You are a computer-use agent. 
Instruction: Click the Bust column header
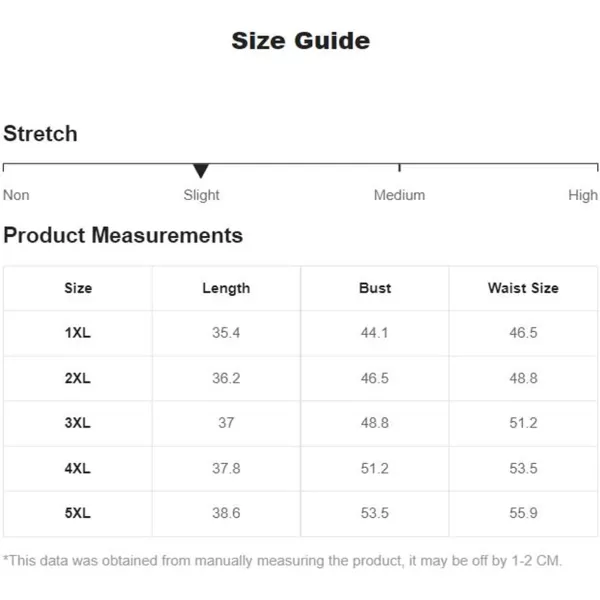pos(375,288)
